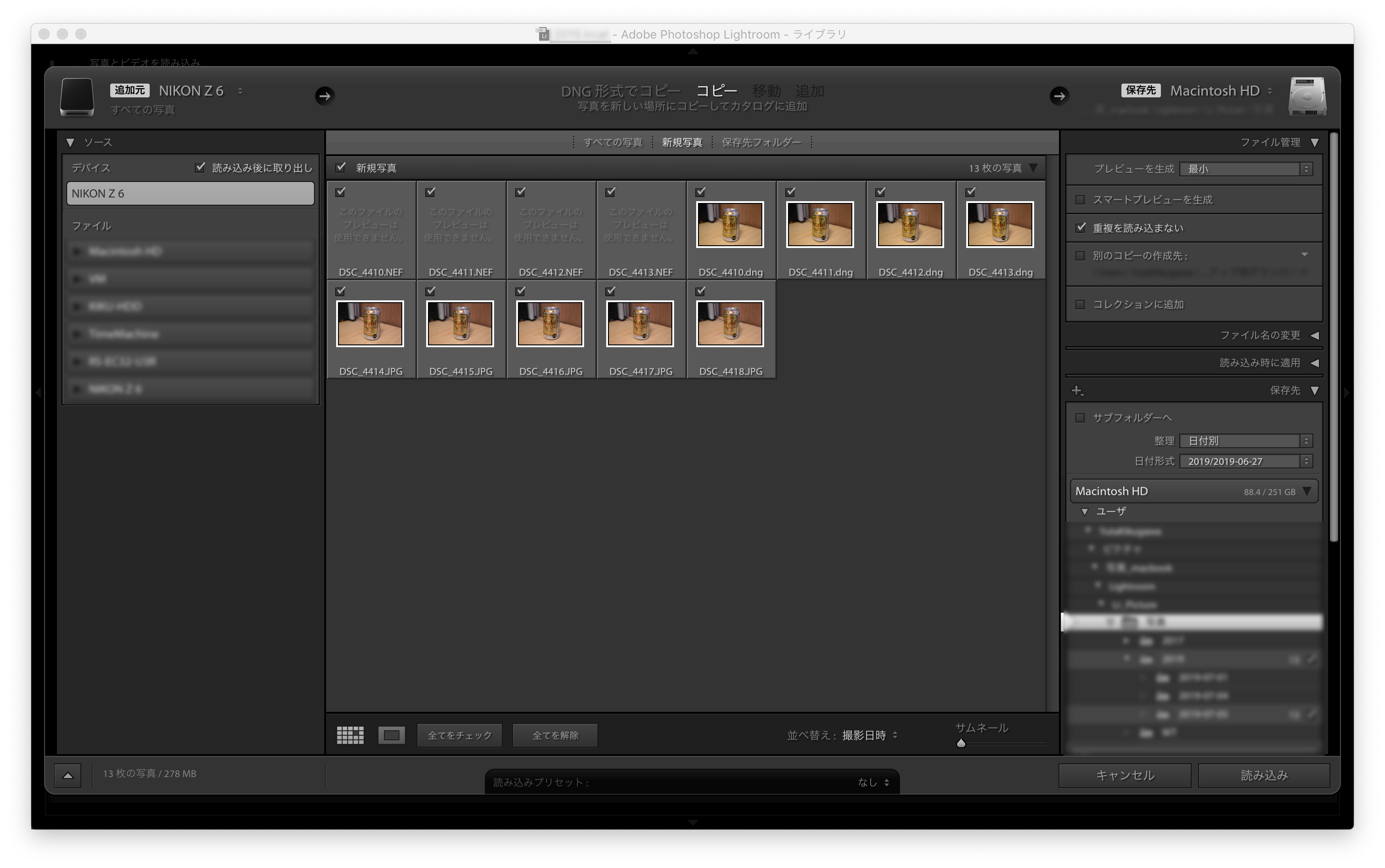Open the 別のコピーの作成先 destination arrow
This screenshot has height=868, width=1385.
1305,255
